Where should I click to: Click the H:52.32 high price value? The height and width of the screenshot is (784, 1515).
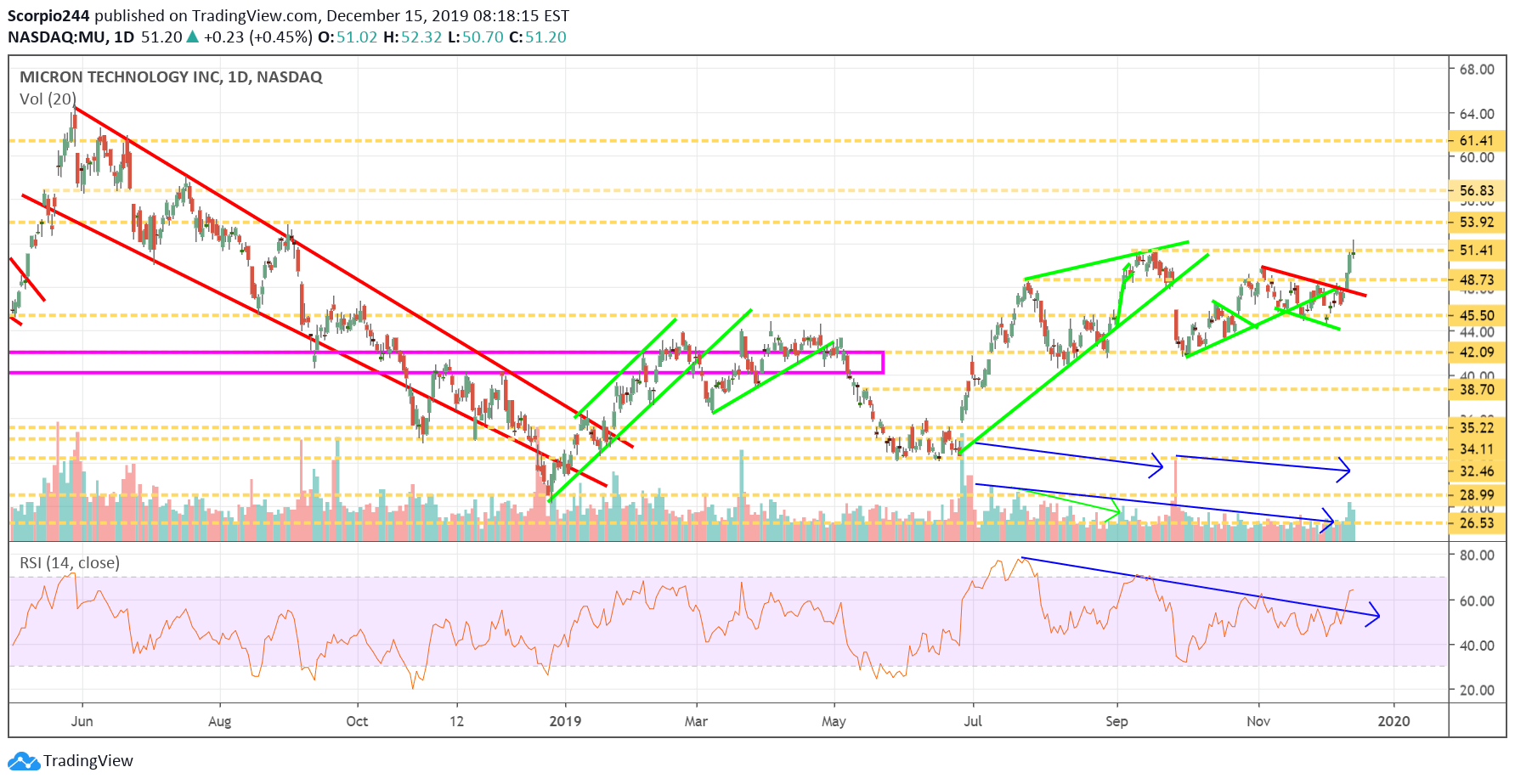coord(413,37)
